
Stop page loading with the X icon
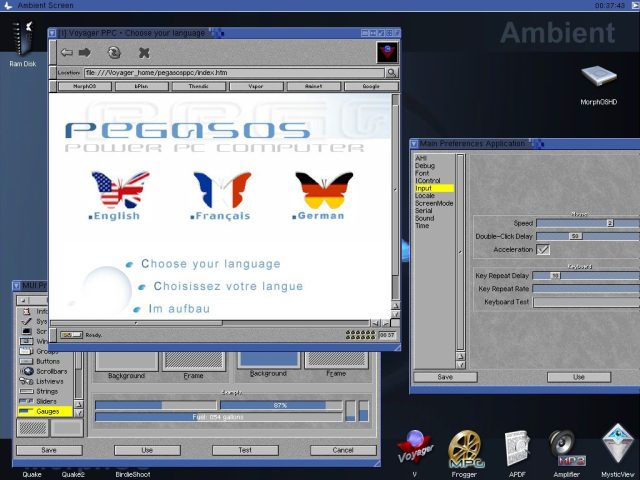tap(144, 52)
